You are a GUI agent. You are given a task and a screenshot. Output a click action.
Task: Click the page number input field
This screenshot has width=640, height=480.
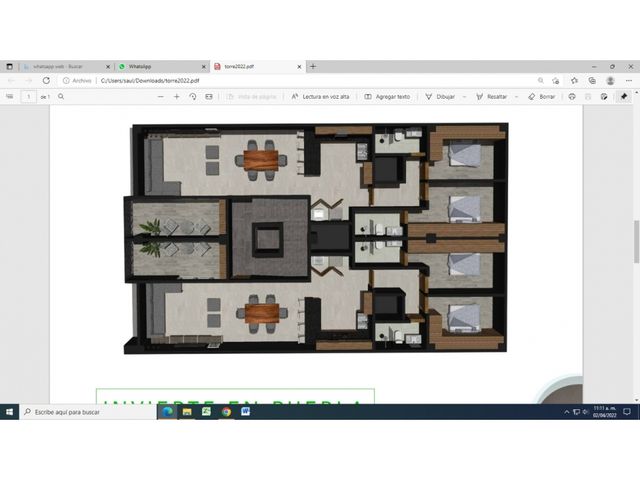(29, 97)
